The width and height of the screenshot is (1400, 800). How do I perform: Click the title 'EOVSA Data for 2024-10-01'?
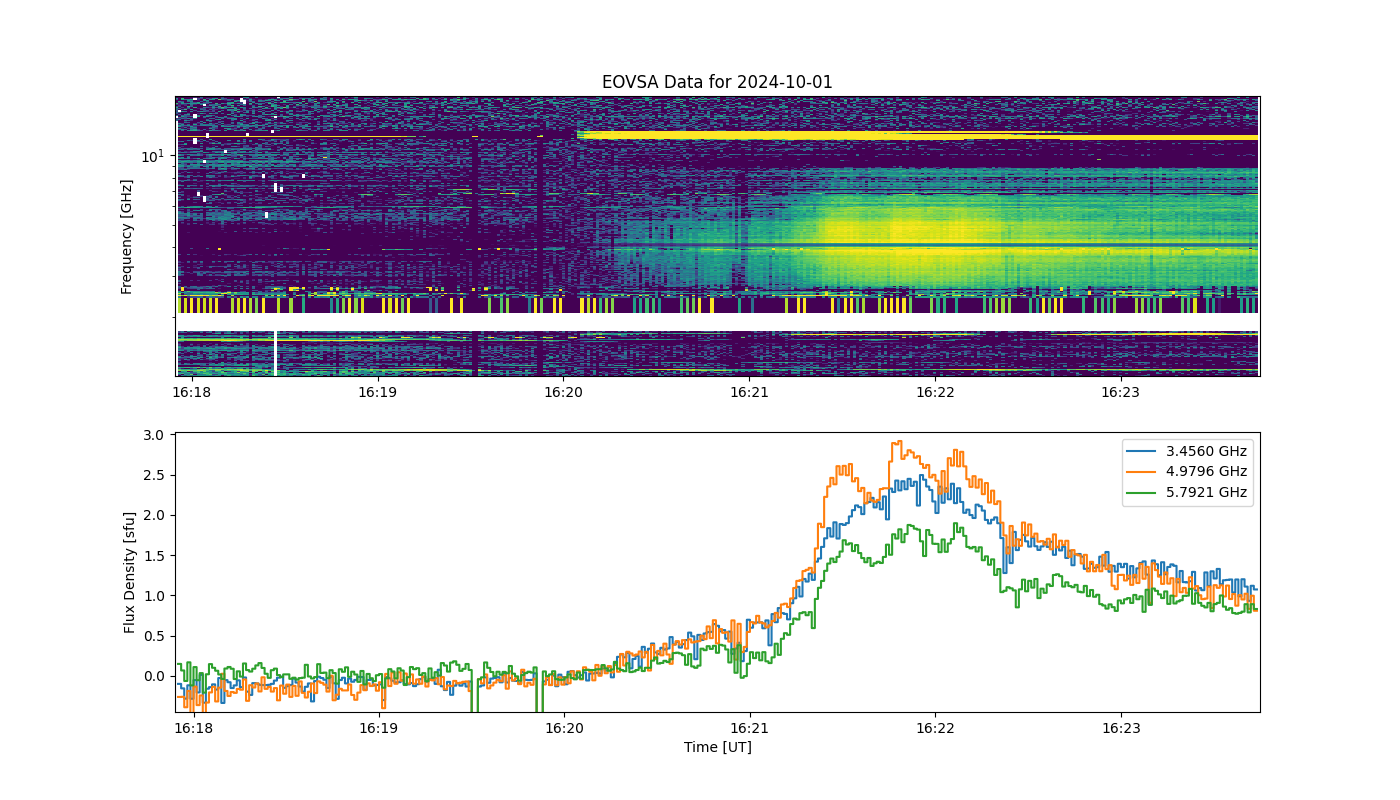717,82
